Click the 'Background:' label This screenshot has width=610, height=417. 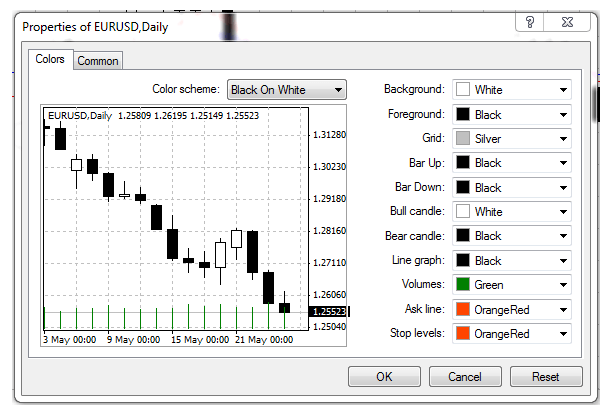414,89
